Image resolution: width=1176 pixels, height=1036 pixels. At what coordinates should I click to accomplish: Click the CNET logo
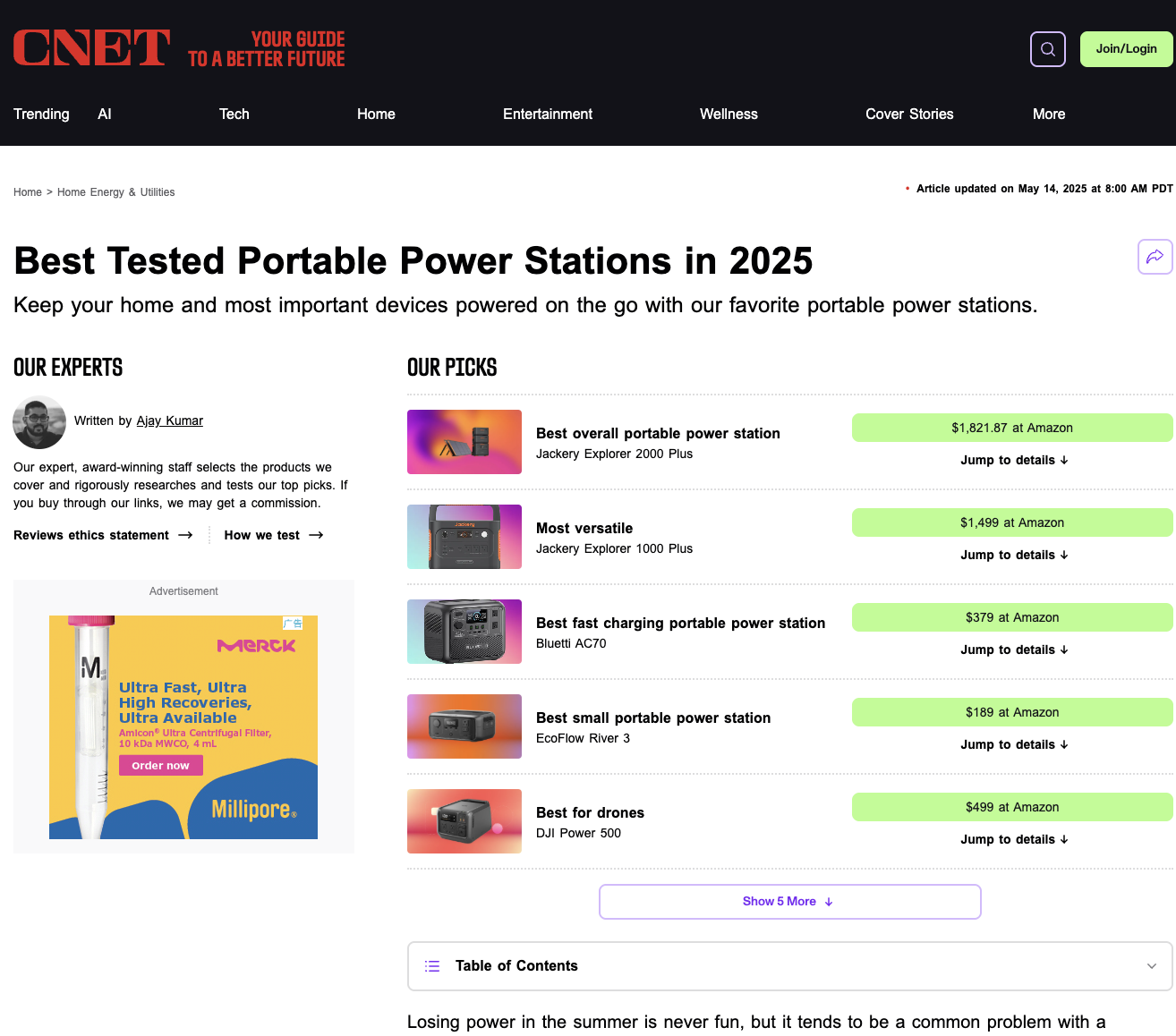91,48
